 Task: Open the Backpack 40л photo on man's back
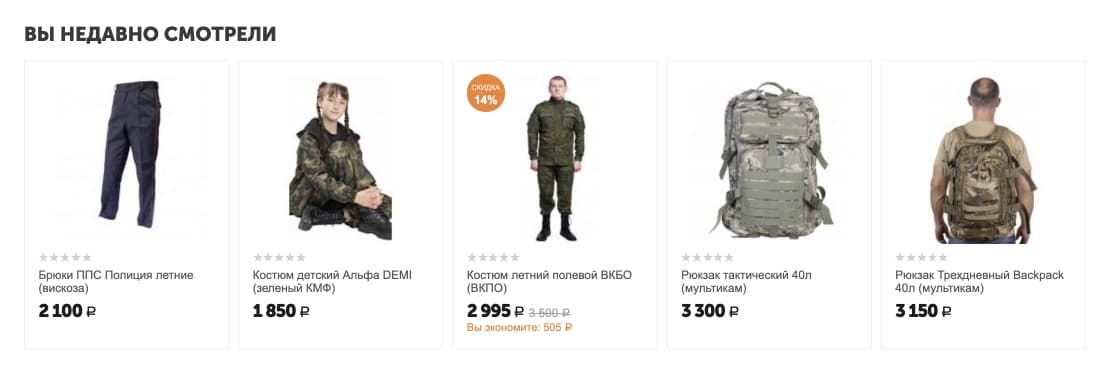pos(983,160)
